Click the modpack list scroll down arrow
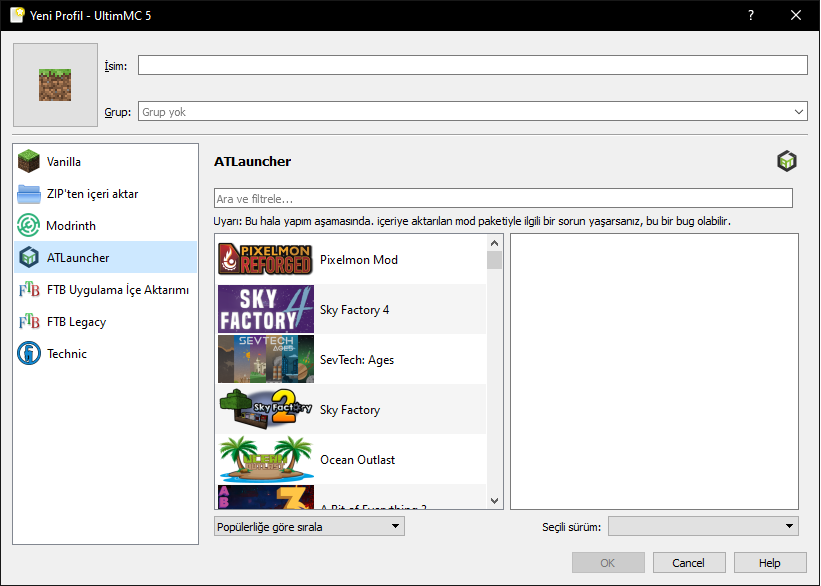 click(x=494, y=501)
